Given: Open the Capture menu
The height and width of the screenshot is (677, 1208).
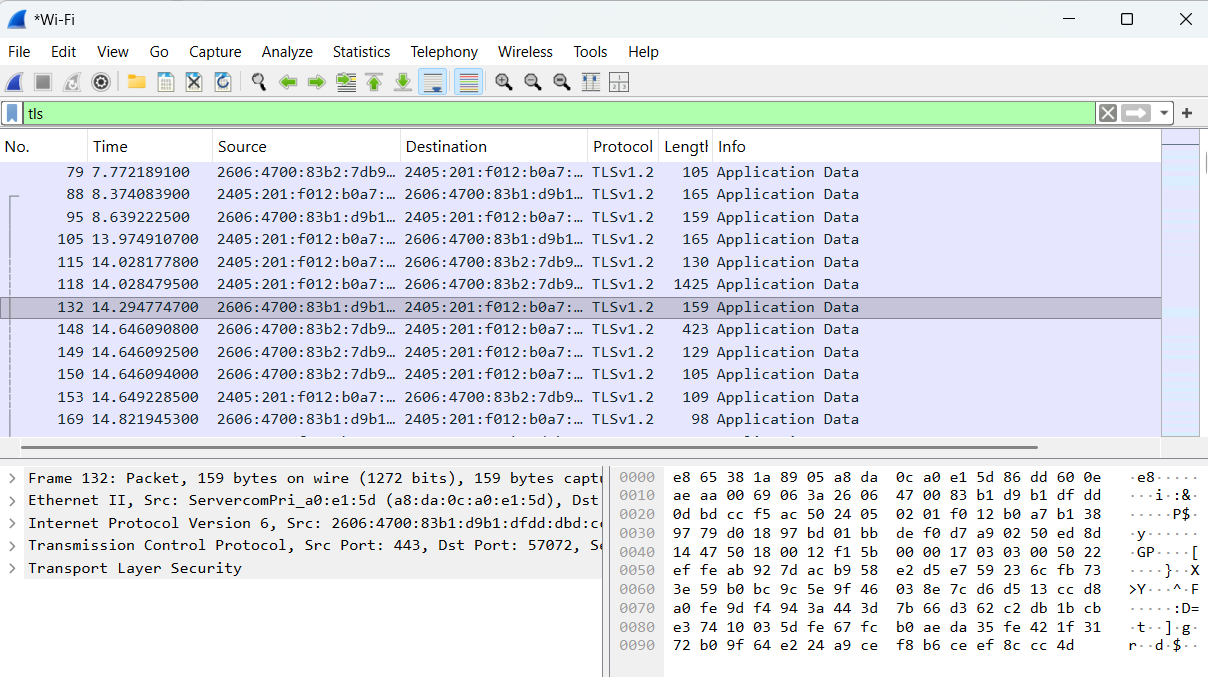Looking at the screenshot, I should [215, 52].
